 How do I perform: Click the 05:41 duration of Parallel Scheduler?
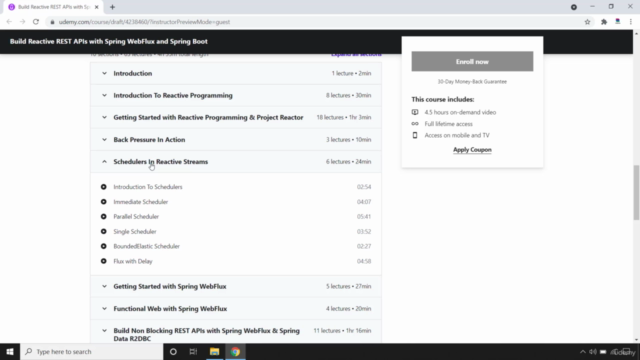coord(364,217)
